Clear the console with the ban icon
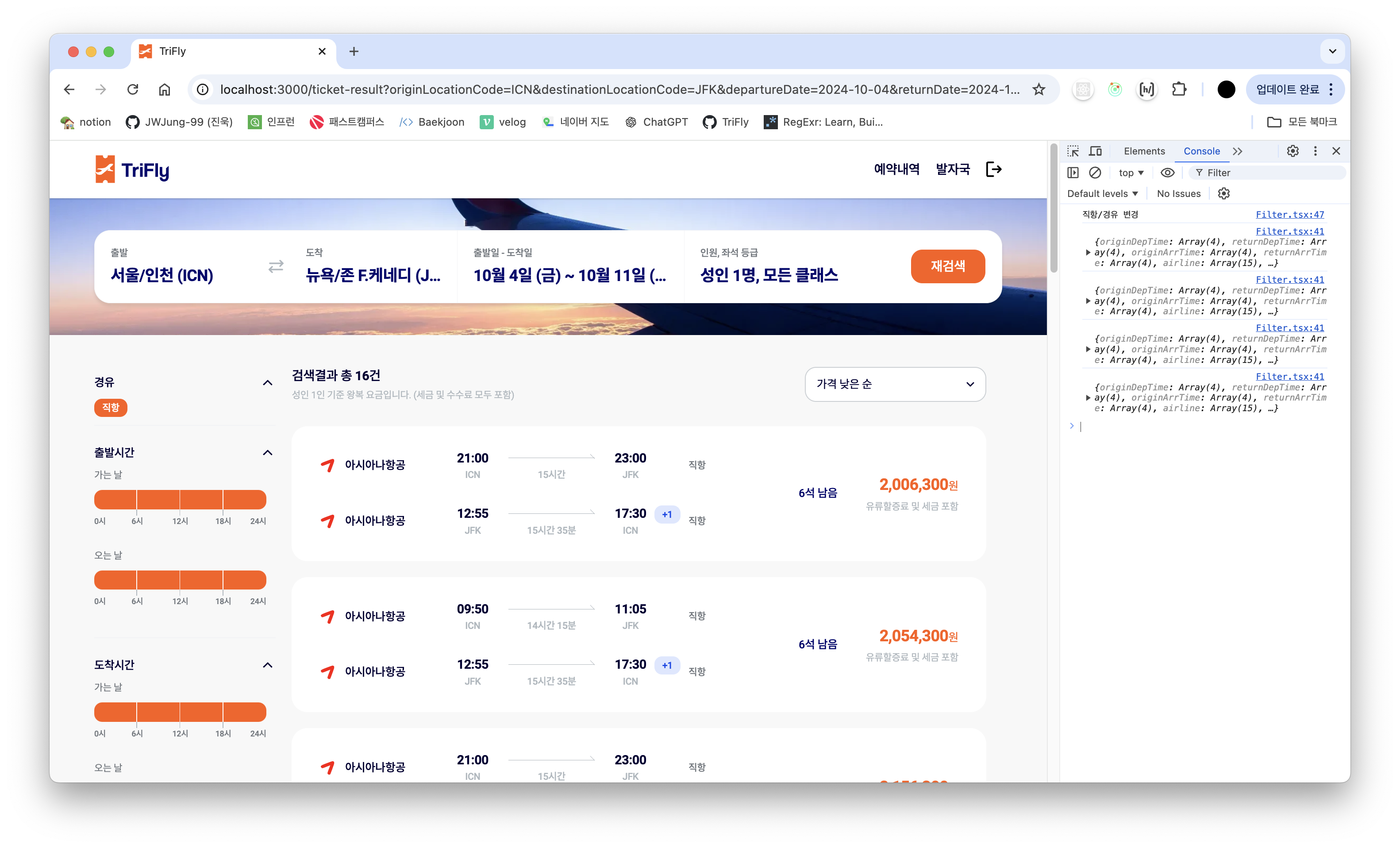This screenshot has width=1400, height=848. [x=1095, y=173]
